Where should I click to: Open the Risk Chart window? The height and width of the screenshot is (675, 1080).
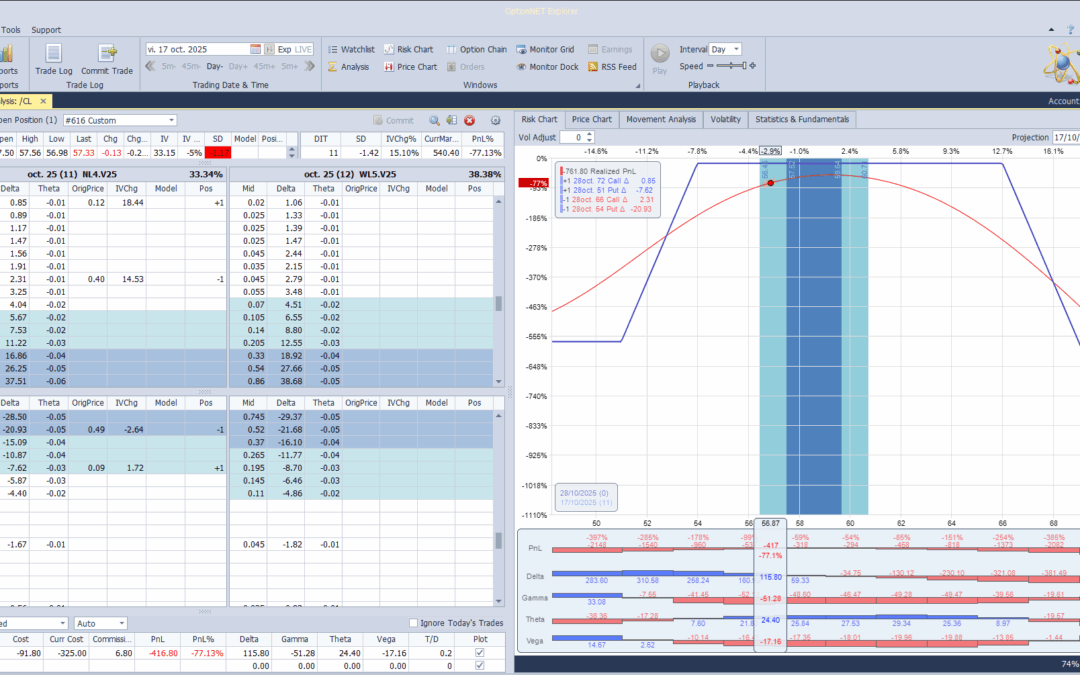point(408,50)
